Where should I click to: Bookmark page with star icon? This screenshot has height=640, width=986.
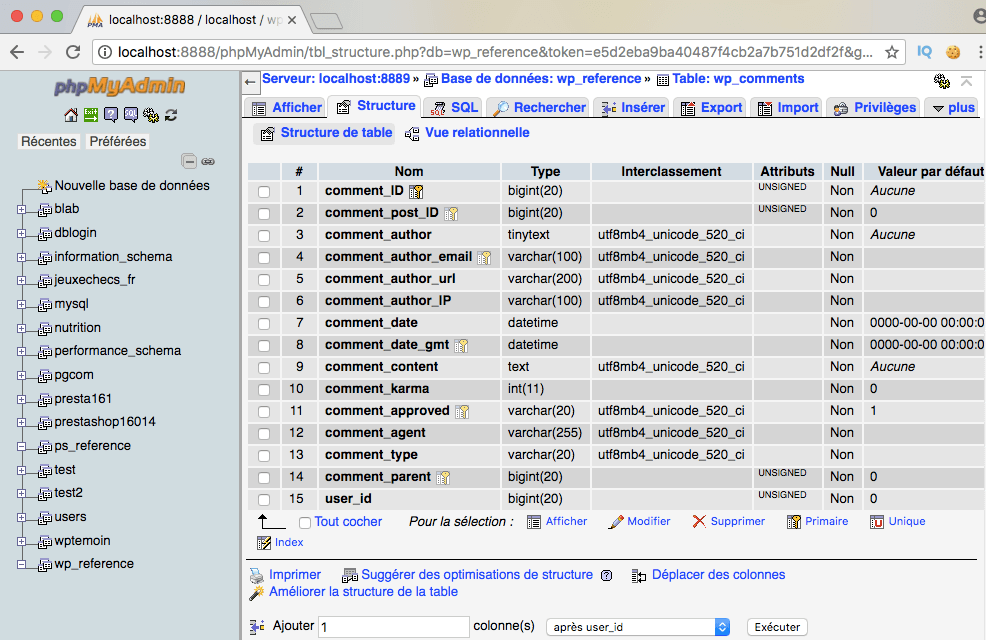tap(892, 52)
